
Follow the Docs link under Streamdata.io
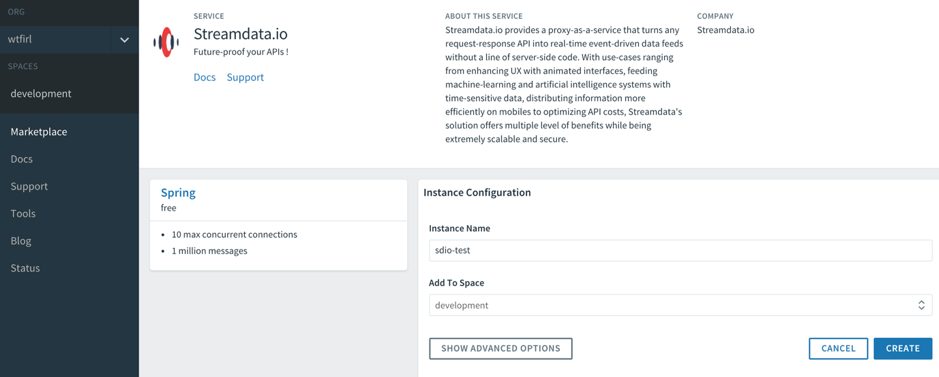(x=205, y=77)
